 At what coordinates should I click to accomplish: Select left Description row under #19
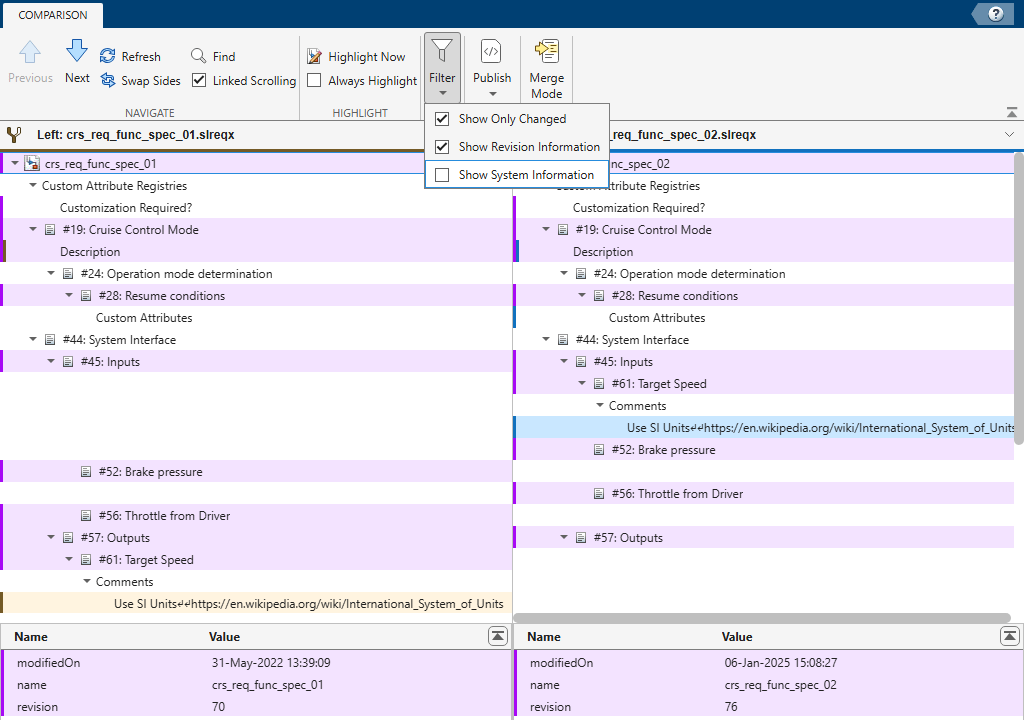[256, 252]
